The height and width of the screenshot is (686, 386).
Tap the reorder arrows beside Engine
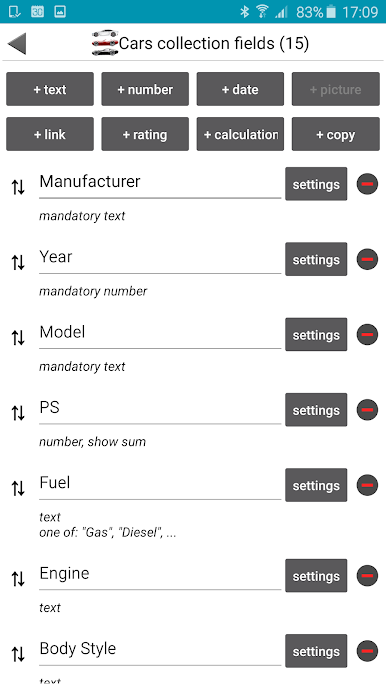[18, 579]
